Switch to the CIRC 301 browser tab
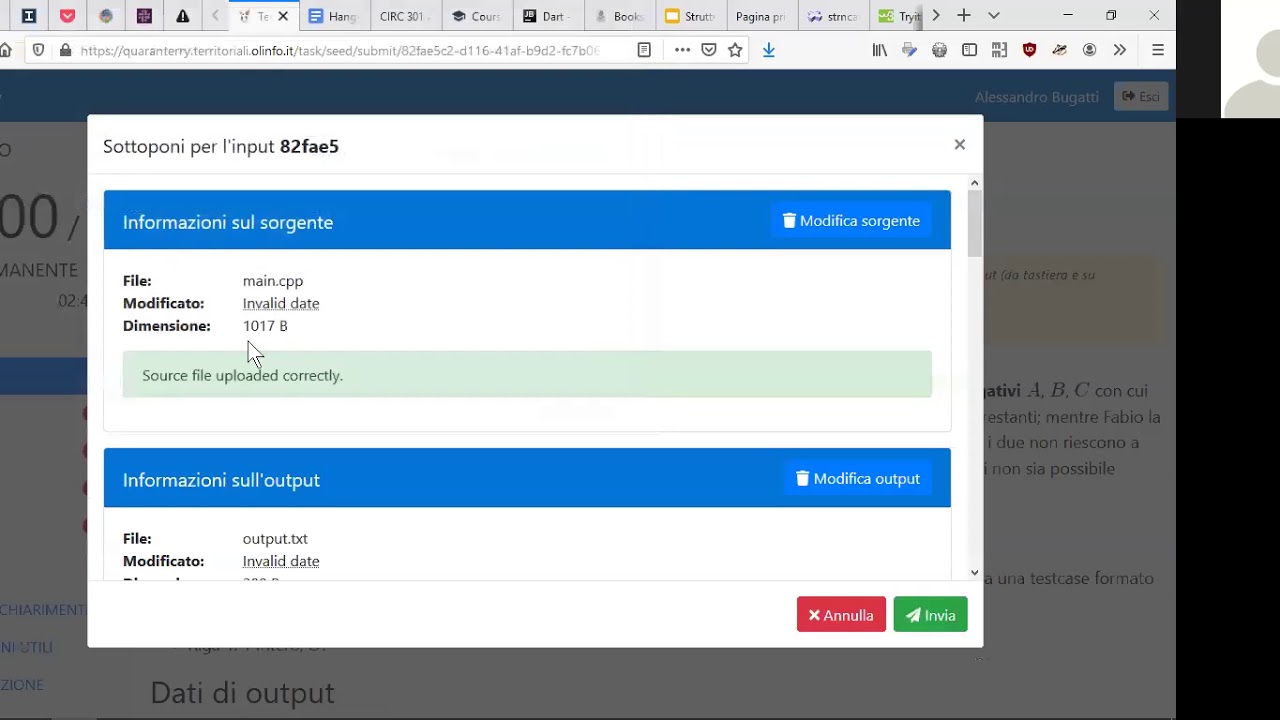1280x720 pixels. pyautogui.click(x=404, y=16)
